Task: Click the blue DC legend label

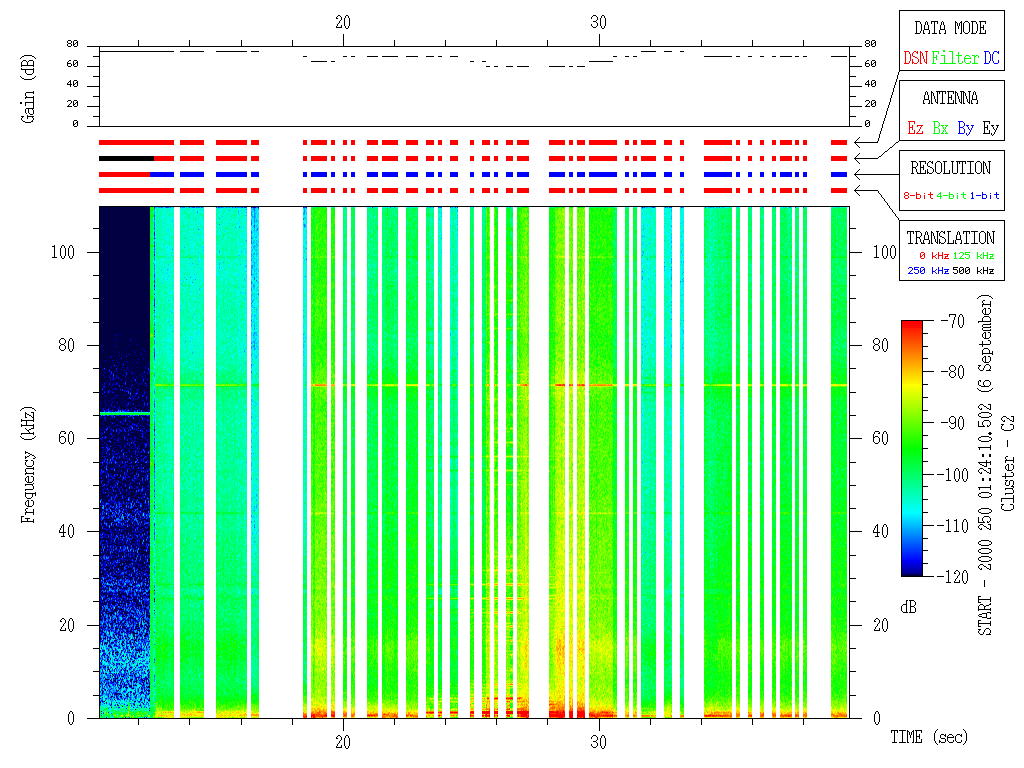Action: click(x=990, y=58)
